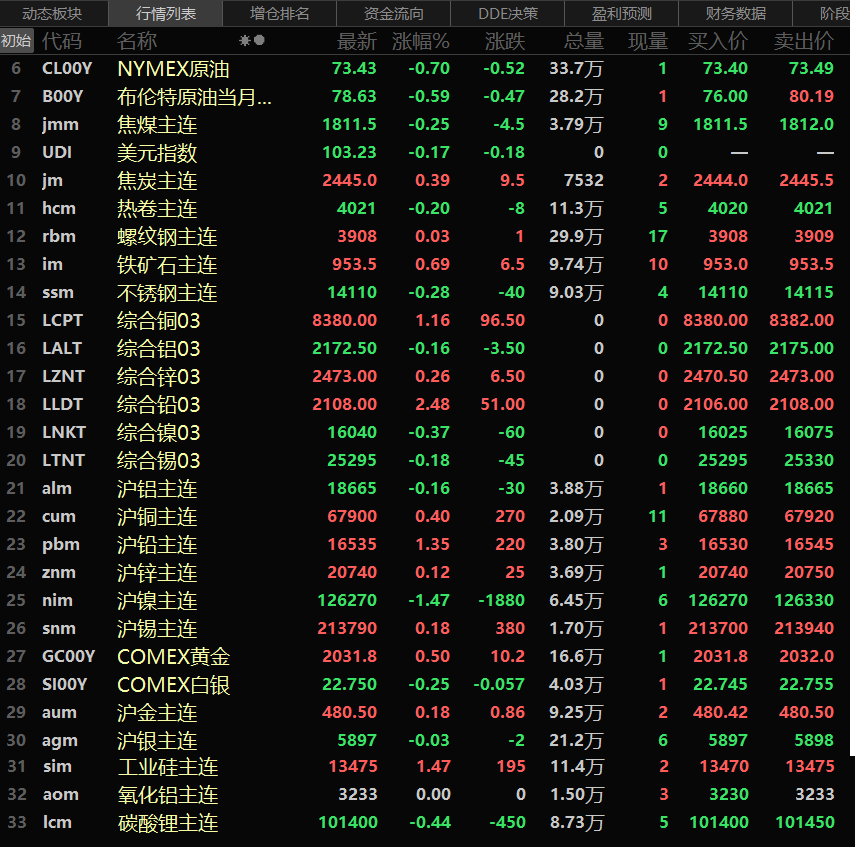Select the 沪镍主连 row
Viewport: 855px width, 847px height.
click(157, 601)
